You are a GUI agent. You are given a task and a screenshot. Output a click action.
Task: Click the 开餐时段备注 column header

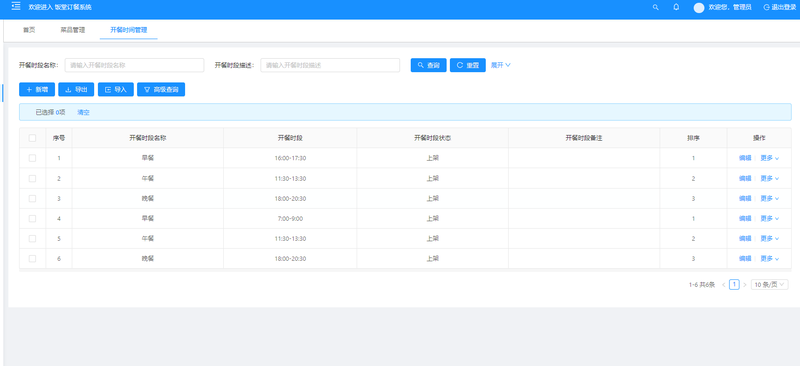(x=584, y=138)
